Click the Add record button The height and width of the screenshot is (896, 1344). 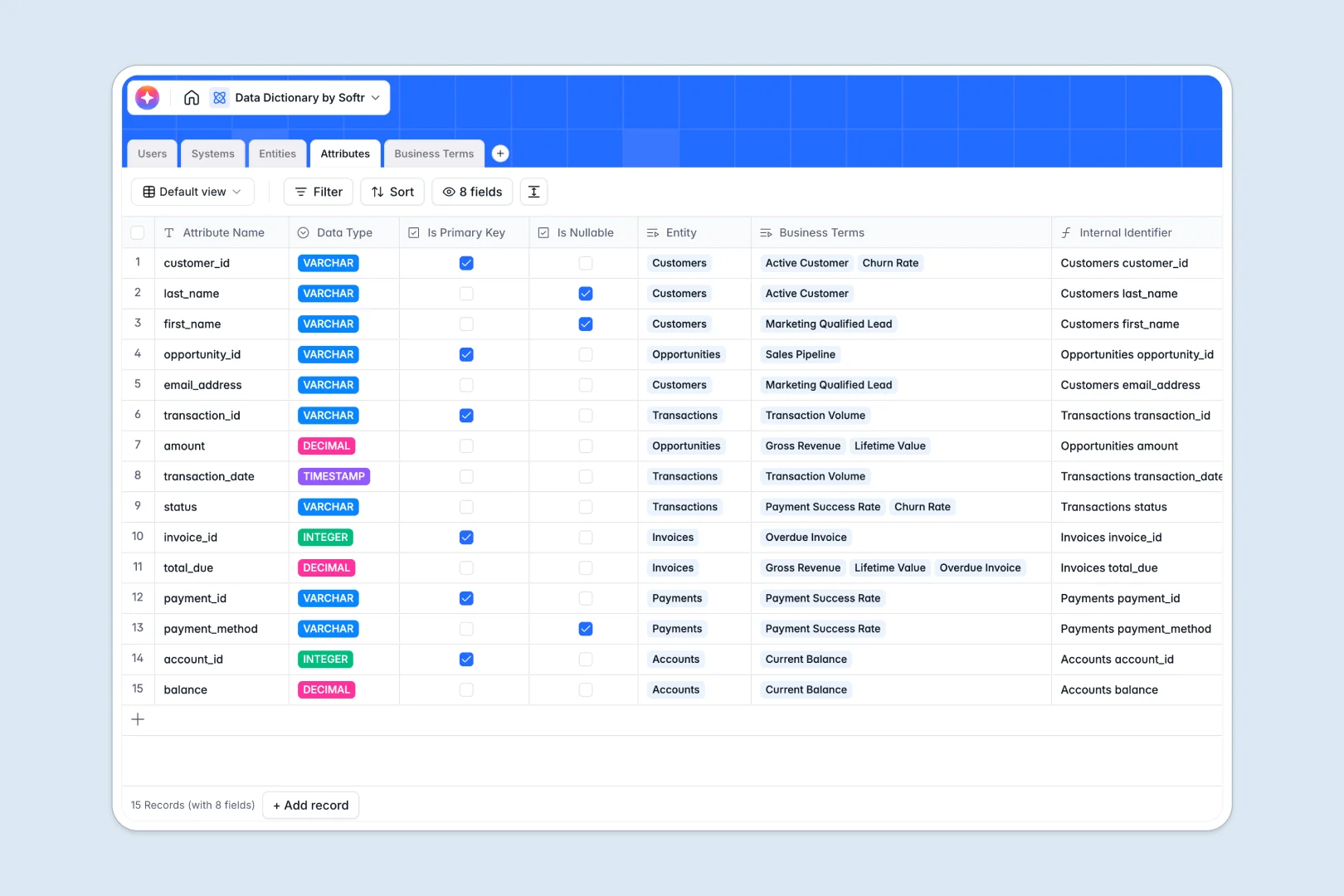point(311,806)
